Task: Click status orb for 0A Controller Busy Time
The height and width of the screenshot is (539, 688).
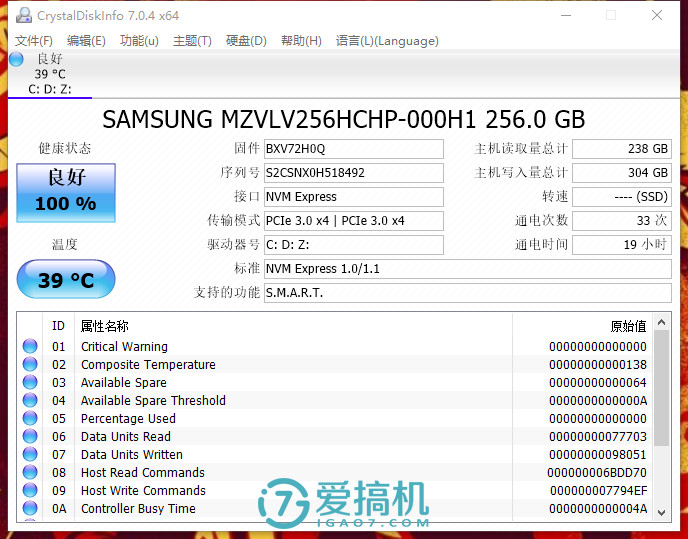Action: coord(30,508)
